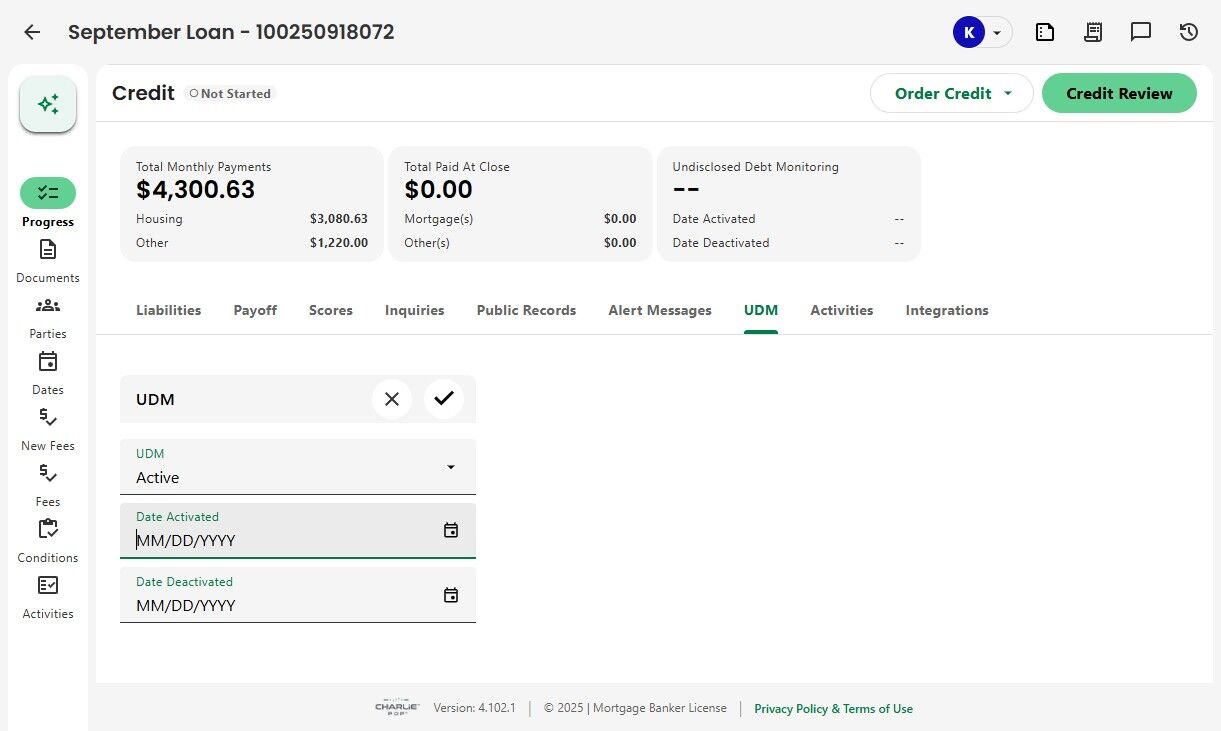Open the chat comments icon

point(1141,32)
